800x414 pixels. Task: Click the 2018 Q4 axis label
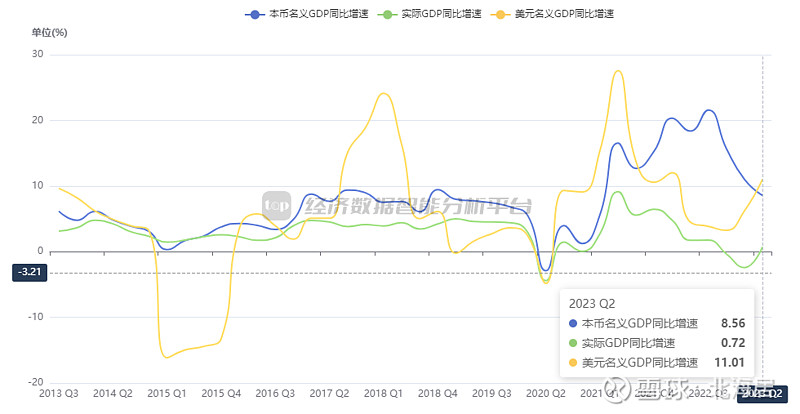point(437,394)
